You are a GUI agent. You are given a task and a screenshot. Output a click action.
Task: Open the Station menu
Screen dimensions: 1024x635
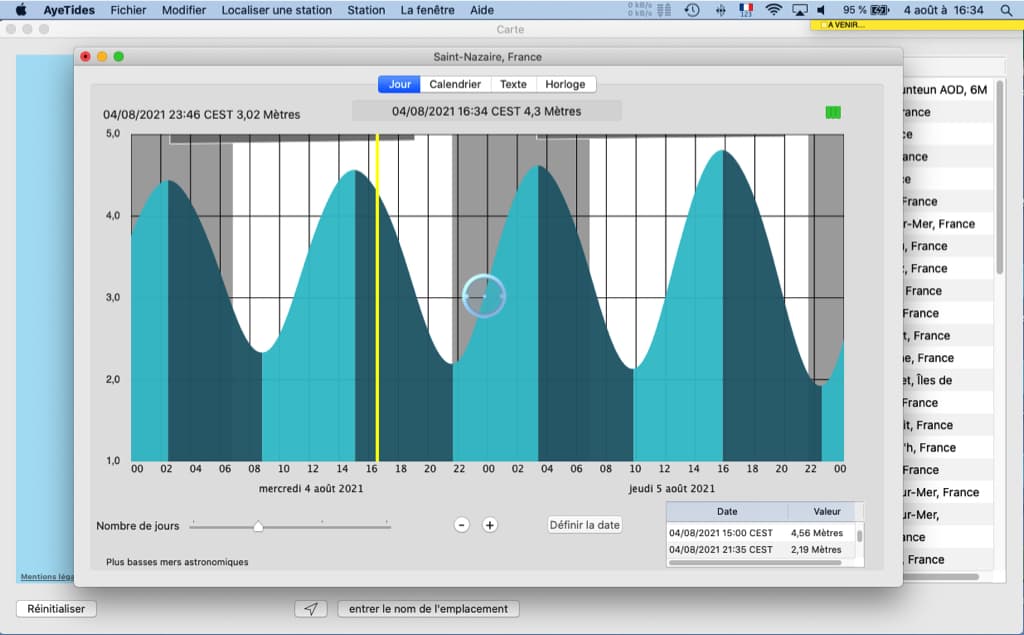(x=366, y=10)
